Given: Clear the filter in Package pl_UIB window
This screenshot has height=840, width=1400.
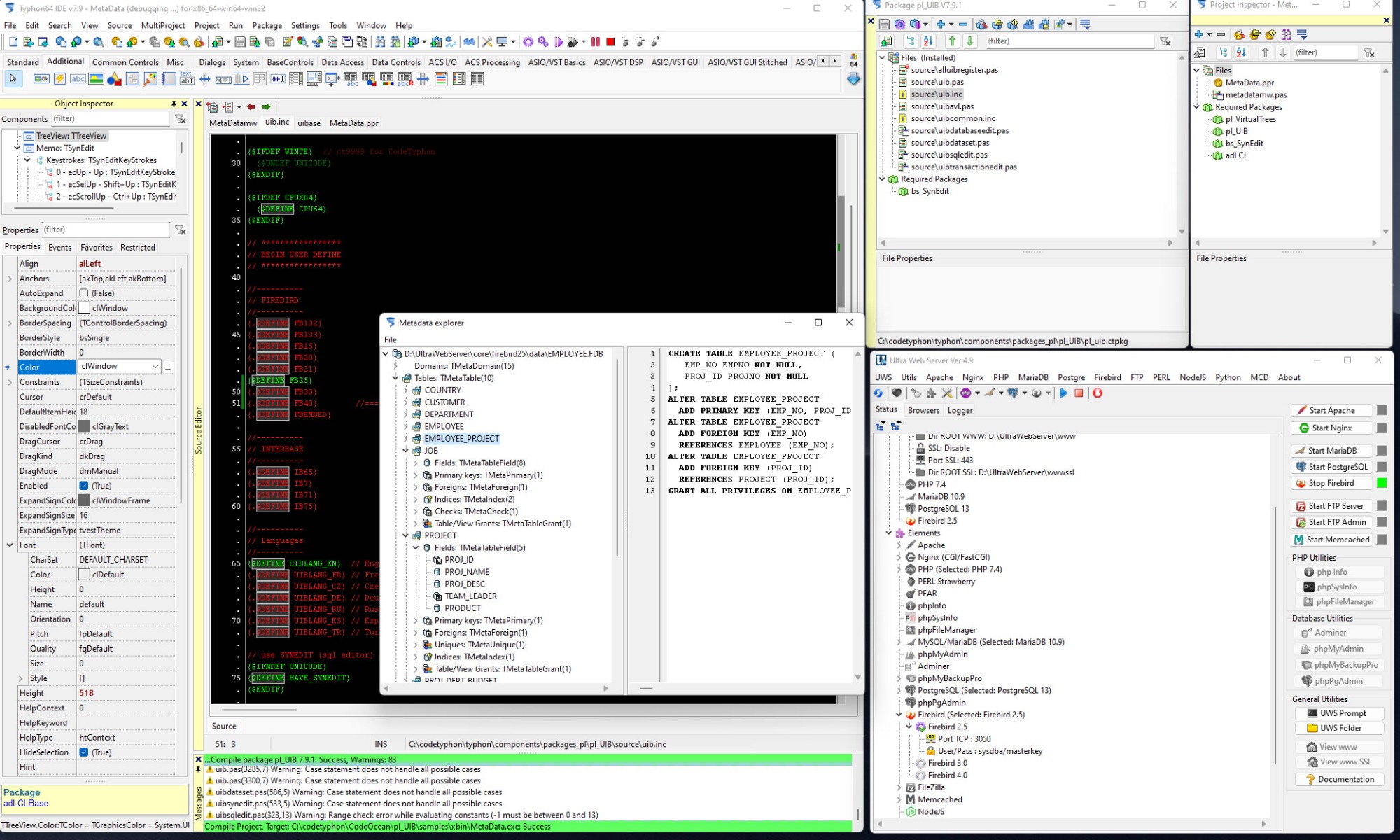Looking at the screenshot, I should pos(1165,41).
